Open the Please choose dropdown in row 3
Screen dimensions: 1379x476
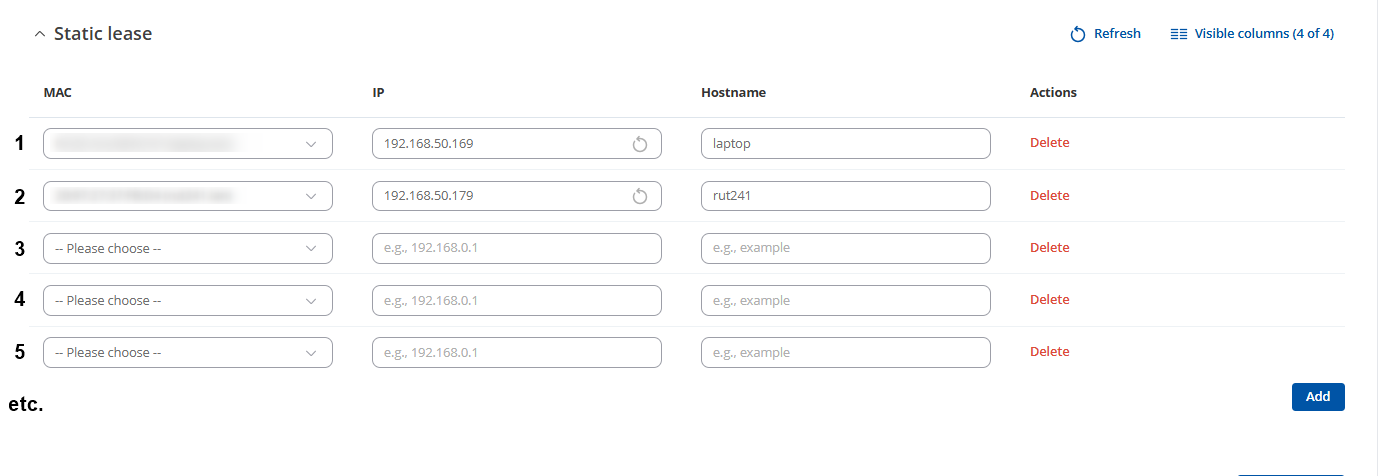coord(188,248)
